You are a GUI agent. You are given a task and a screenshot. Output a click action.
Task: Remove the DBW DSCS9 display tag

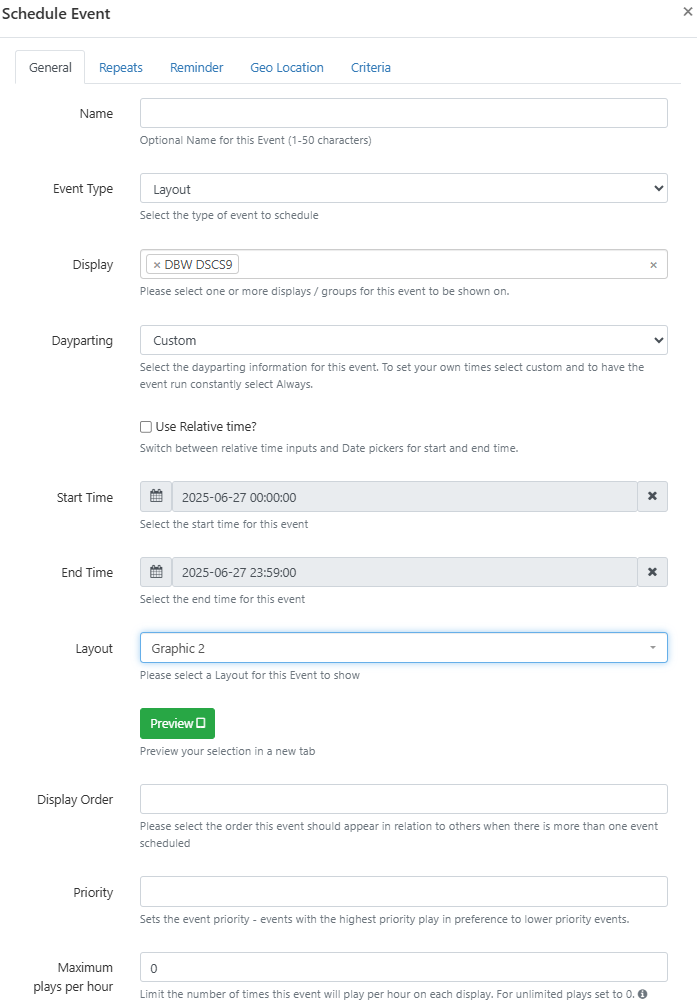(x=157, y=265)
